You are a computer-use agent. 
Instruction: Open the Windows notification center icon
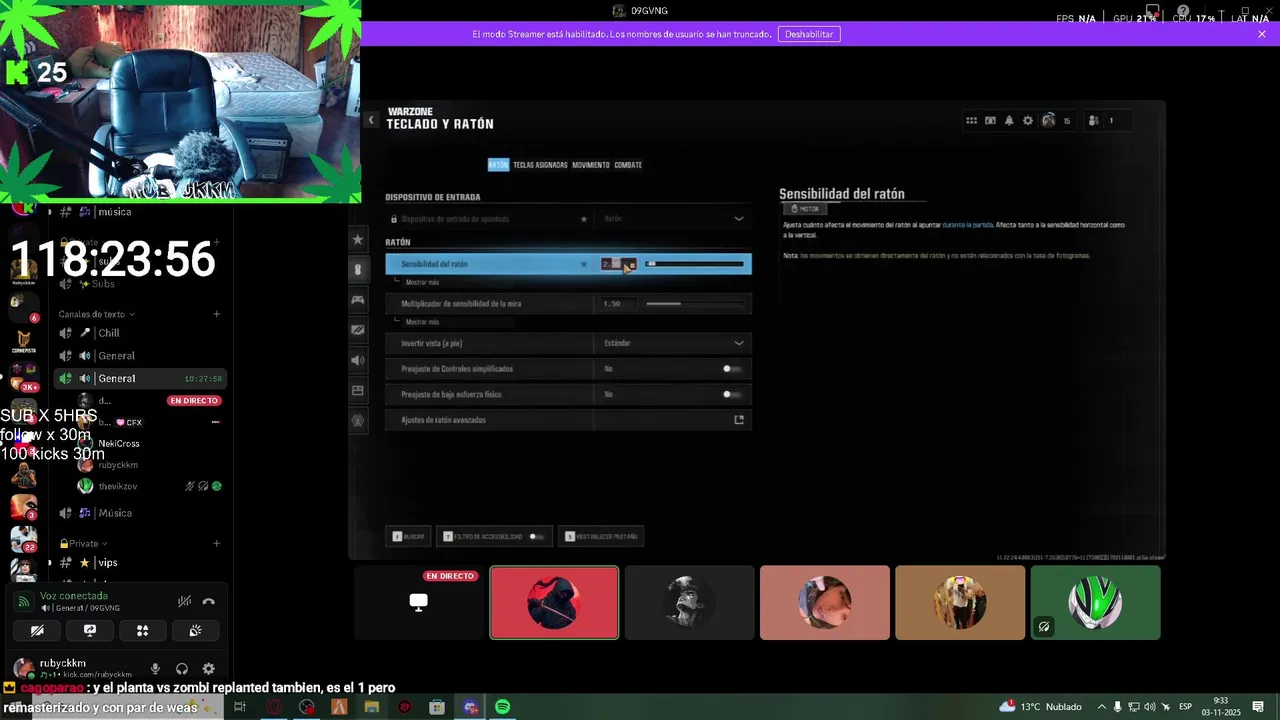point(1258,707)
